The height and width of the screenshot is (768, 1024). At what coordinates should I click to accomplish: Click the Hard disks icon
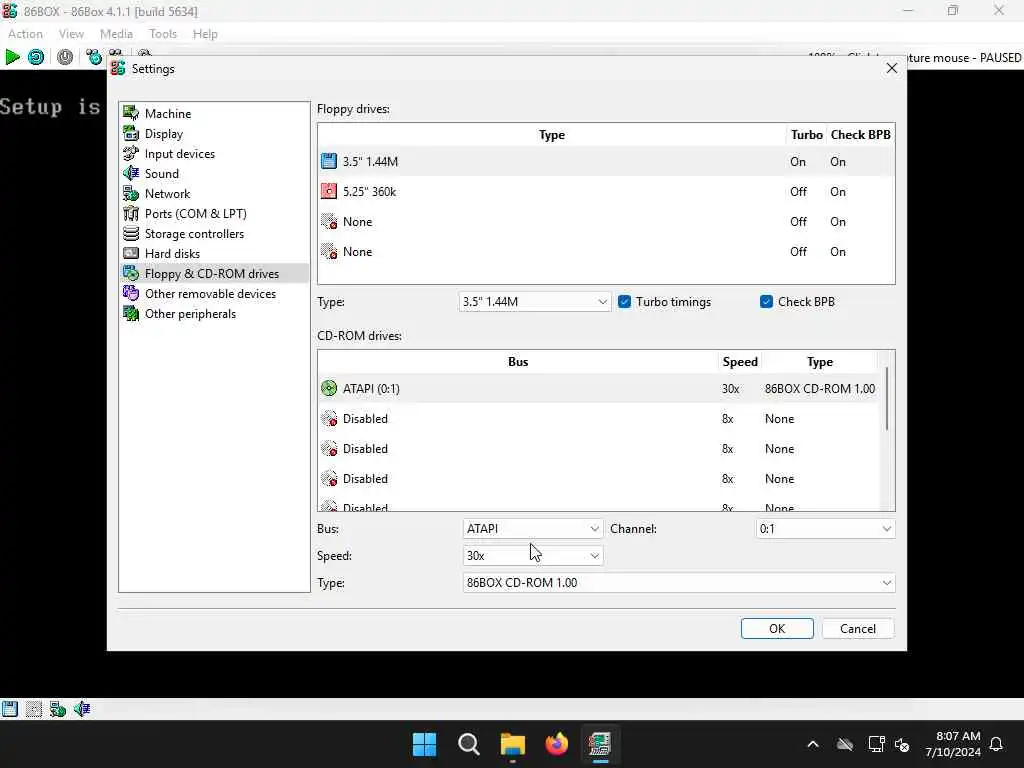pyautogui.click(x=131, y=253)
